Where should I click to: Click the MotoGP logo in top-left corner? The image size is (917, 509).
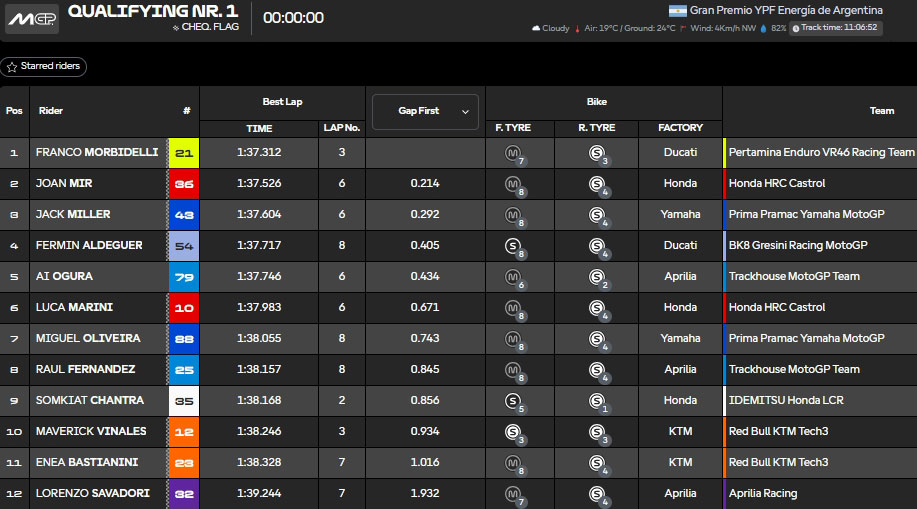[30, 20]
